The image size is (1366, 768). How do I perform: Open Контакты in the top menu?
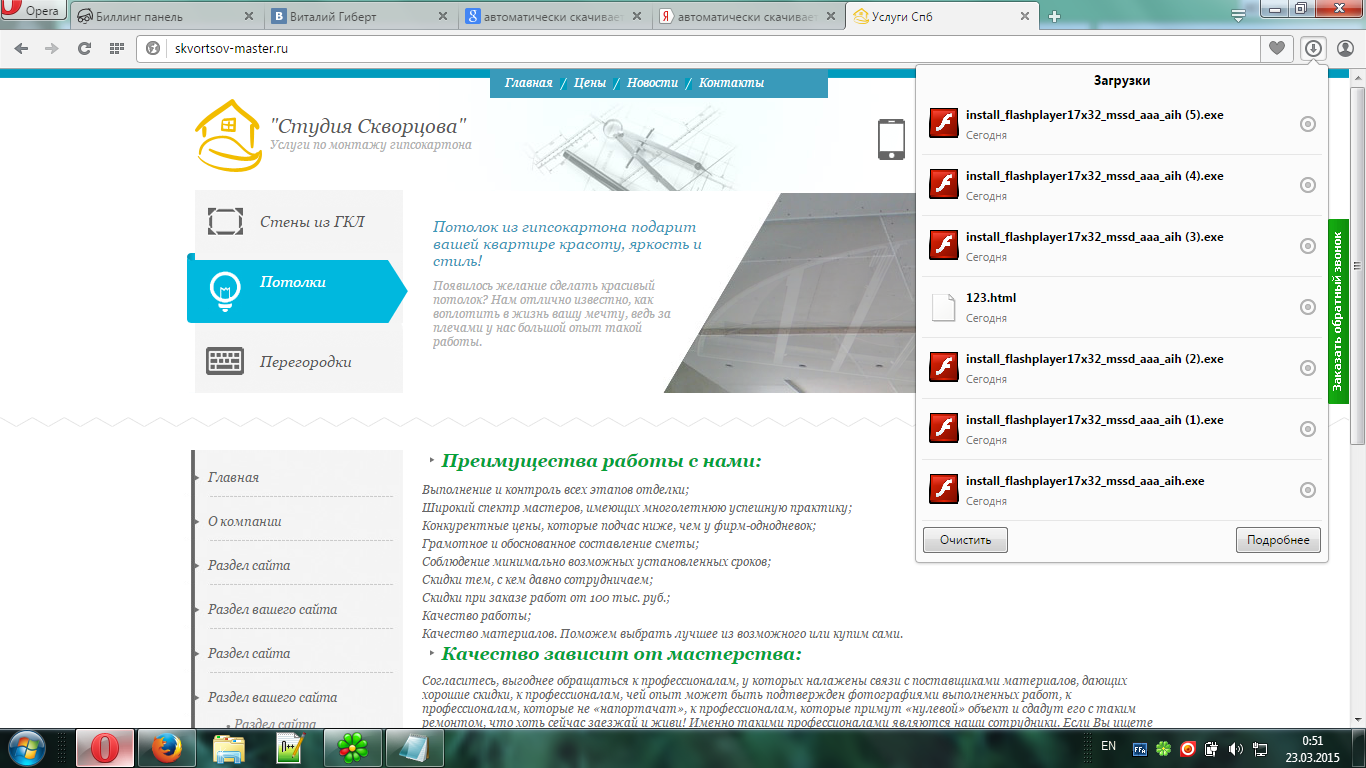[x=731, y=83]
